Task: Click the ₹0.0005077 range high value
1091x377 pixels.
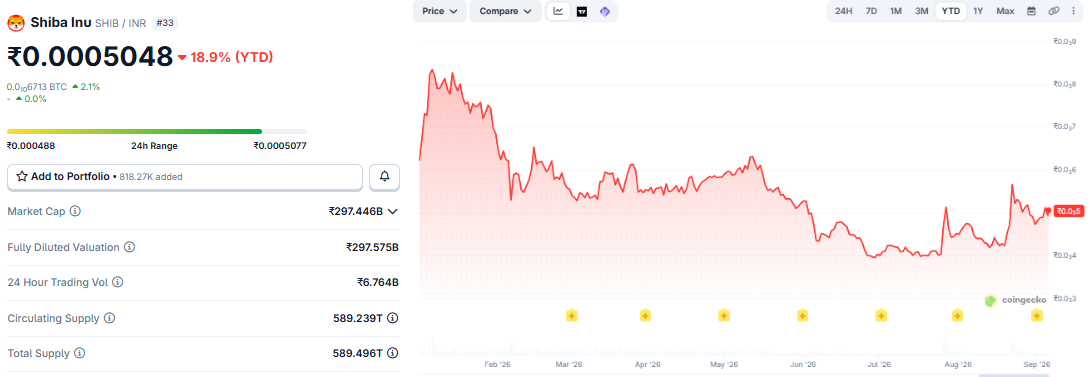Action: [280, 146]
